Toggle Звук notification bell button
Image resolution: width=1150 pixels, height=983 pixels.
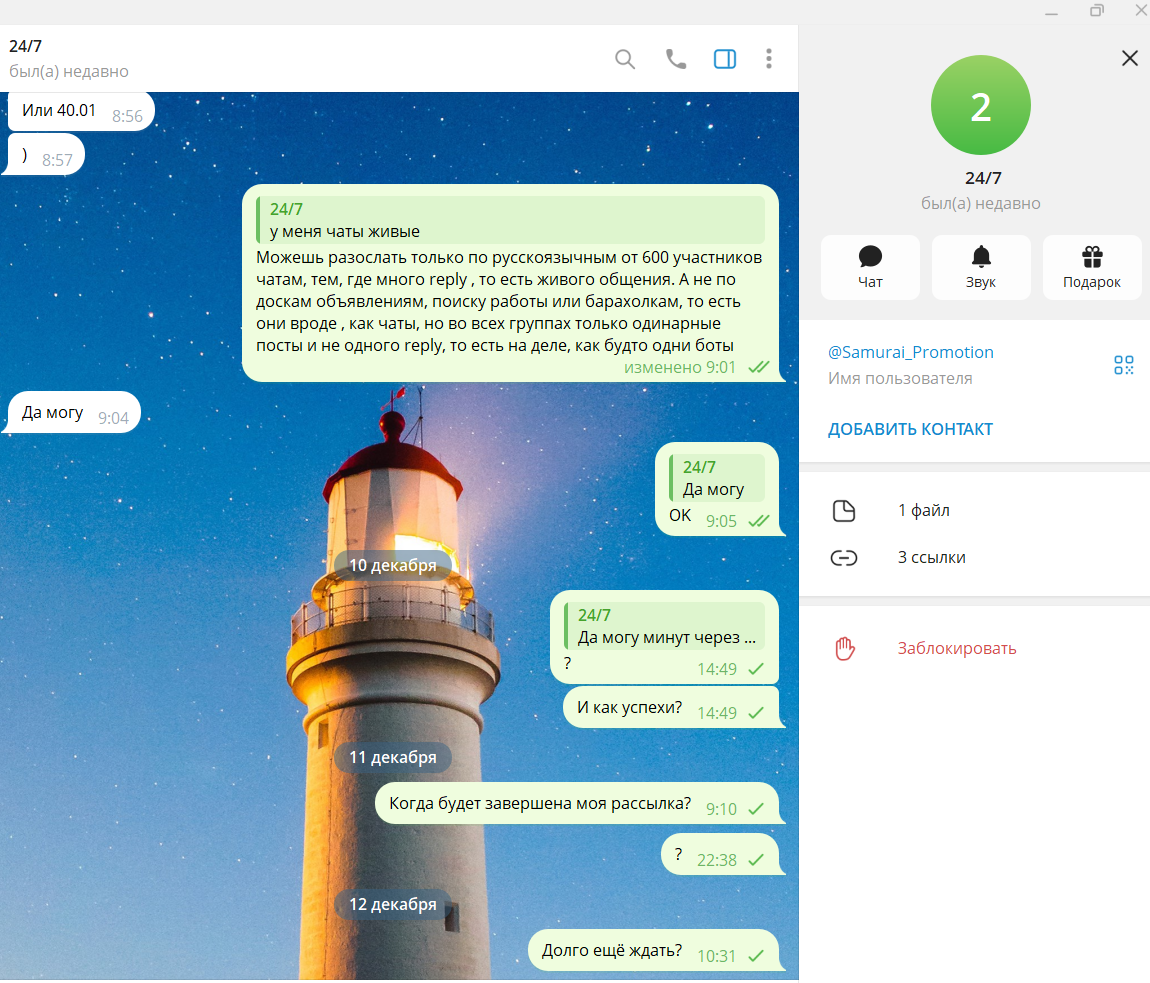click(x=981, y=267)
